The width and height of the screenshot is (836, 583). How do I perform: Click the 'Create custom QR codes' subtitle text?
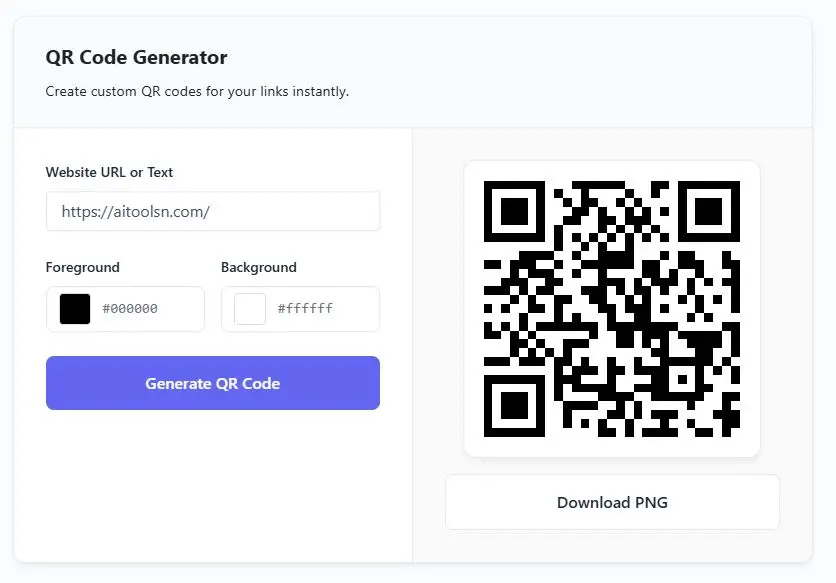click(197, 91)
